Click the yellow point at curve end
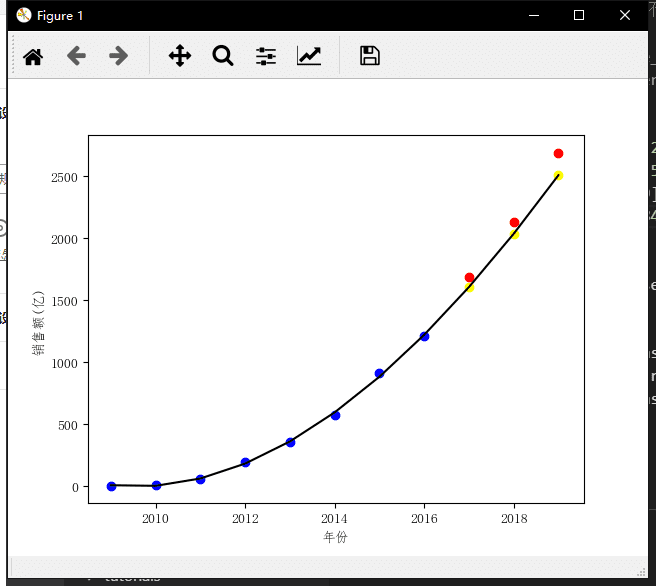This screenshot has width=656, height=586. (558, 176)
